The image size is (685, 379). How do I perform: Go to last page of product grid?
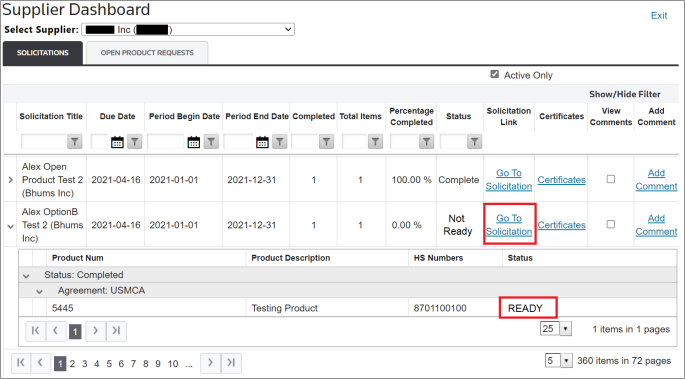116,331
